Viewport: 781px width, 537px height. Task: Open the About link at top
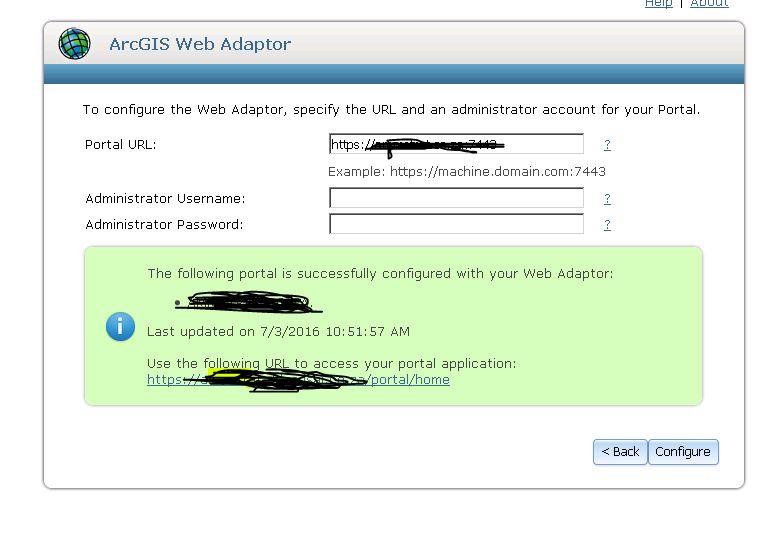(x=709, y=4)
